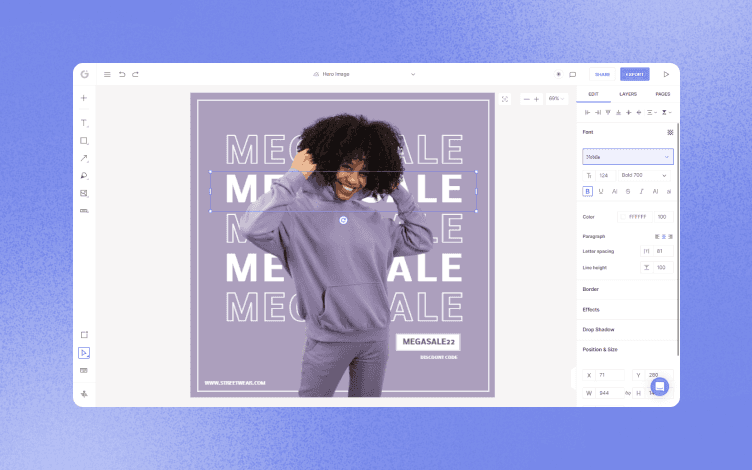Align selection to left edge
Image resolution: width=752 pixels, height=470 pixels.
(587, 112)
